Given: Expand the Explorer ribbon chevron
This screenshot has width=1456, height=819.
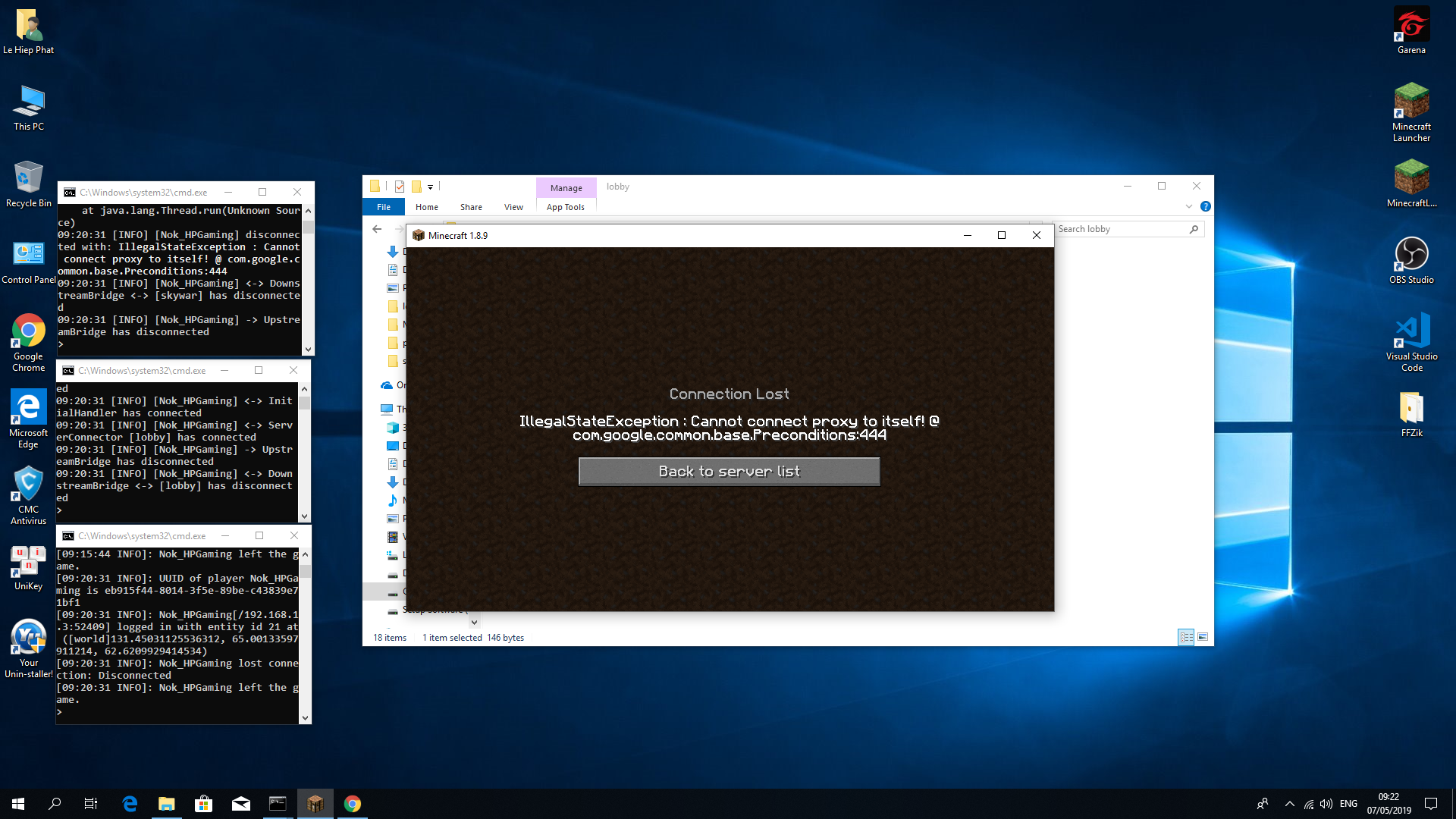Looking at the screenshot, I should click(x=1189, y=206).
